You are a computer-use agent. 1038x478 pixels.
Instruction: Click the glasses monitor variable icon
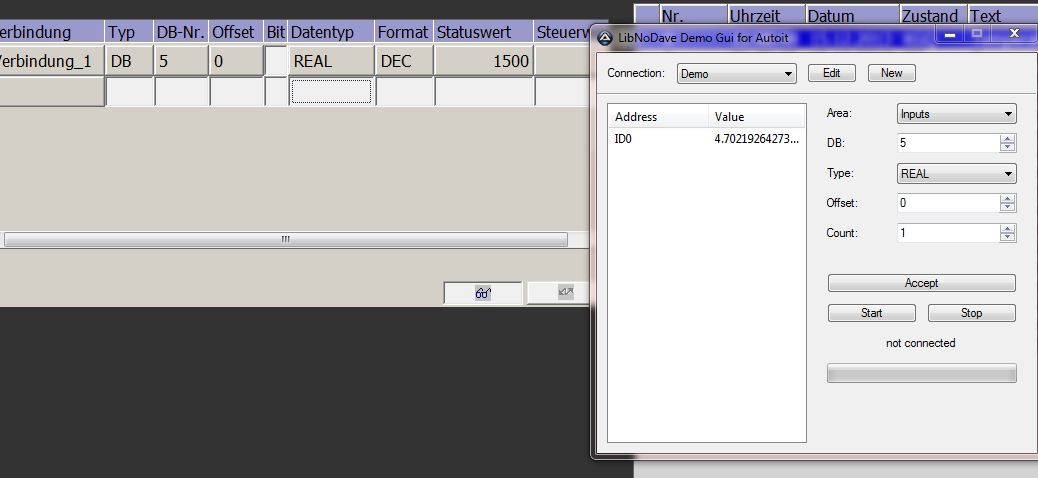coord(483,293)
